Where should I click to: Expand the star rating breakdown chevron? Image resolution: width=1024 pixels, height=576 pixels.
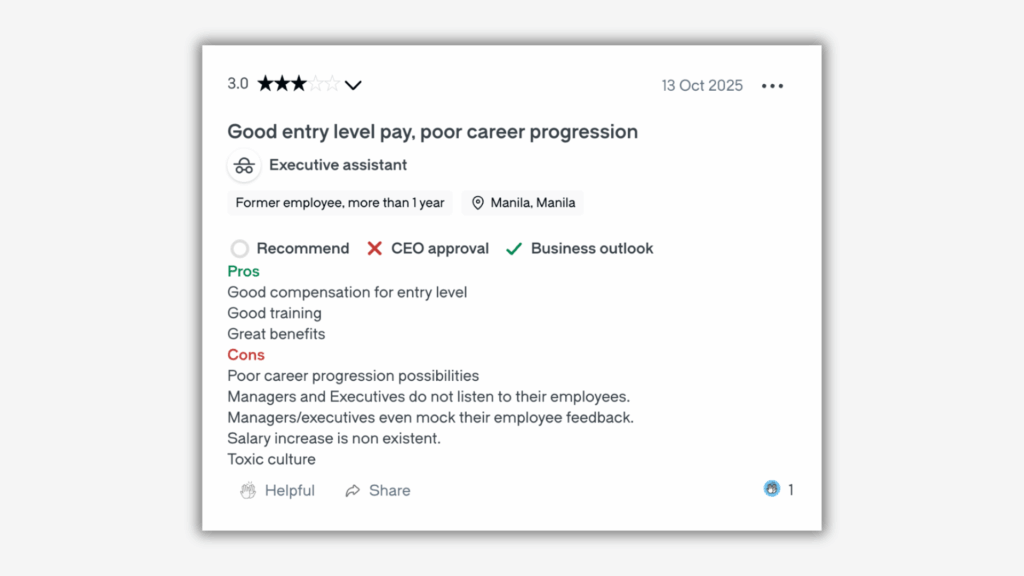click(354, 85)
